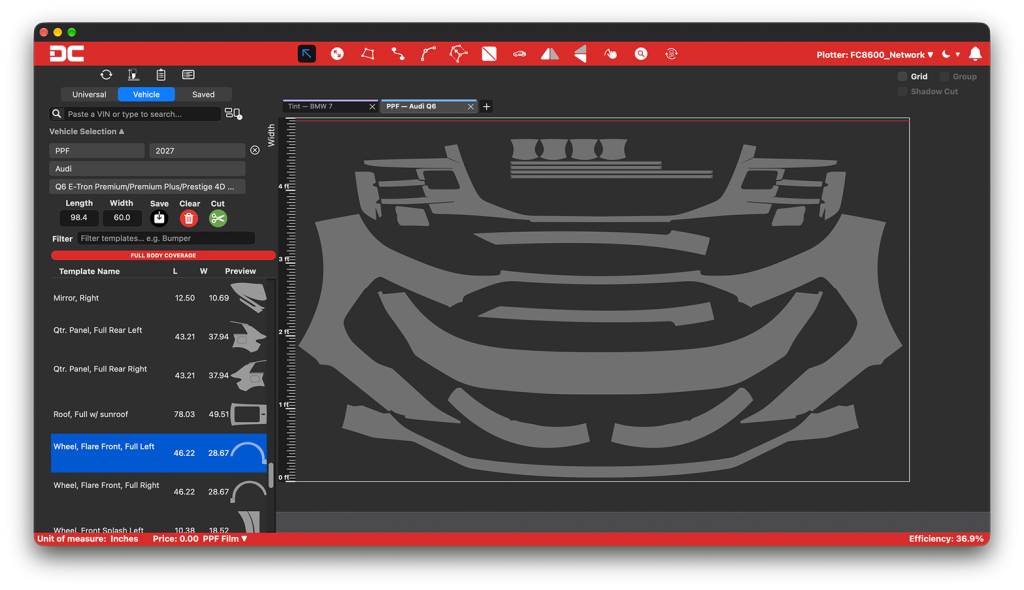Image resolution: width=1024 pixels, height=590 pixels.
Task: Click the green scissors Cut icon
Action: 217,218
